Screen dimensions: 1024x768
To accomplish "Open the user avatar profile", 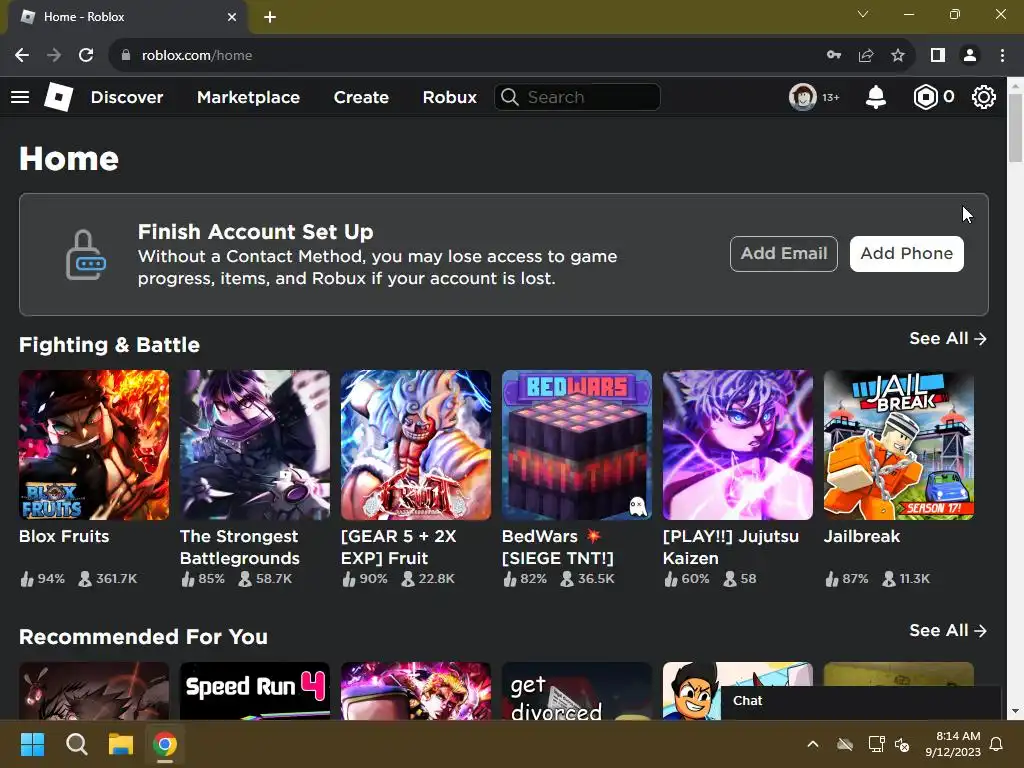I will 803,97.
